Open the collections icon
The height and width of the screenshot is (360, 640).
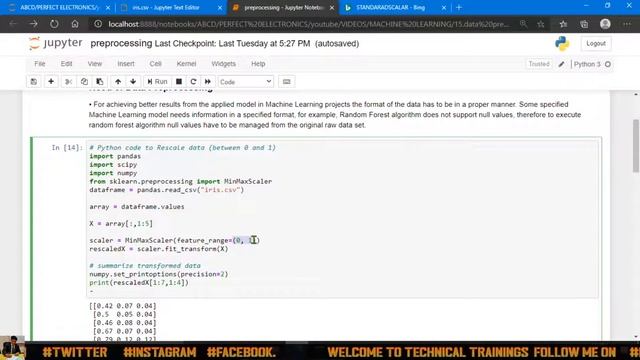pos(584,24)
